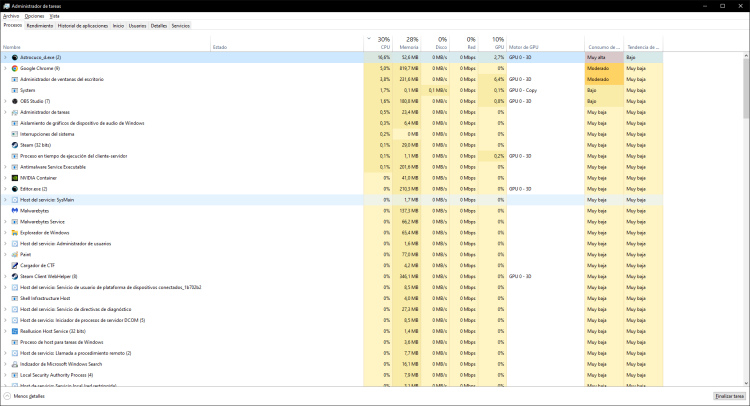Sort processes by the Memoria column
This screenshot has height=406, width=750.
409,43
